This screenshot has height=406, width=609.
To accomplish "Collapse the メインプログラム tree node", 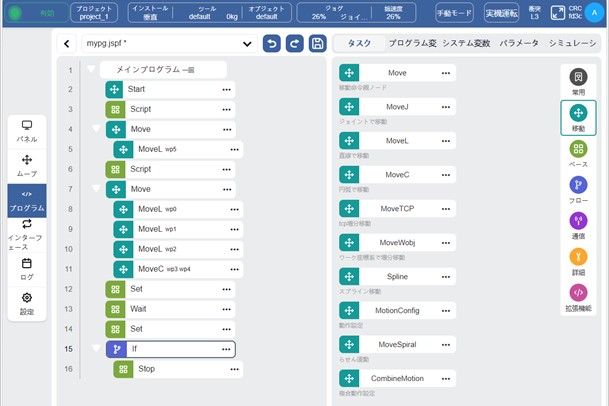I will 92,69.
